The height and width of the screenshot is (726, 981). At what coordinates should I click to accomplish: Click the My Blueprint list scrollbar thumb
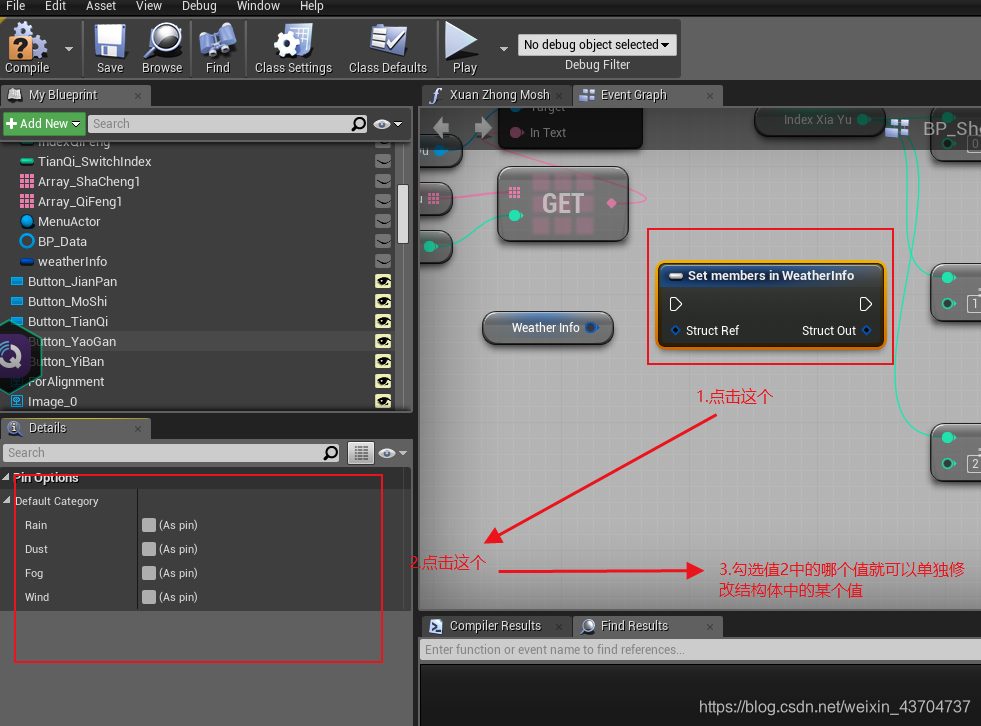[404, 213]
